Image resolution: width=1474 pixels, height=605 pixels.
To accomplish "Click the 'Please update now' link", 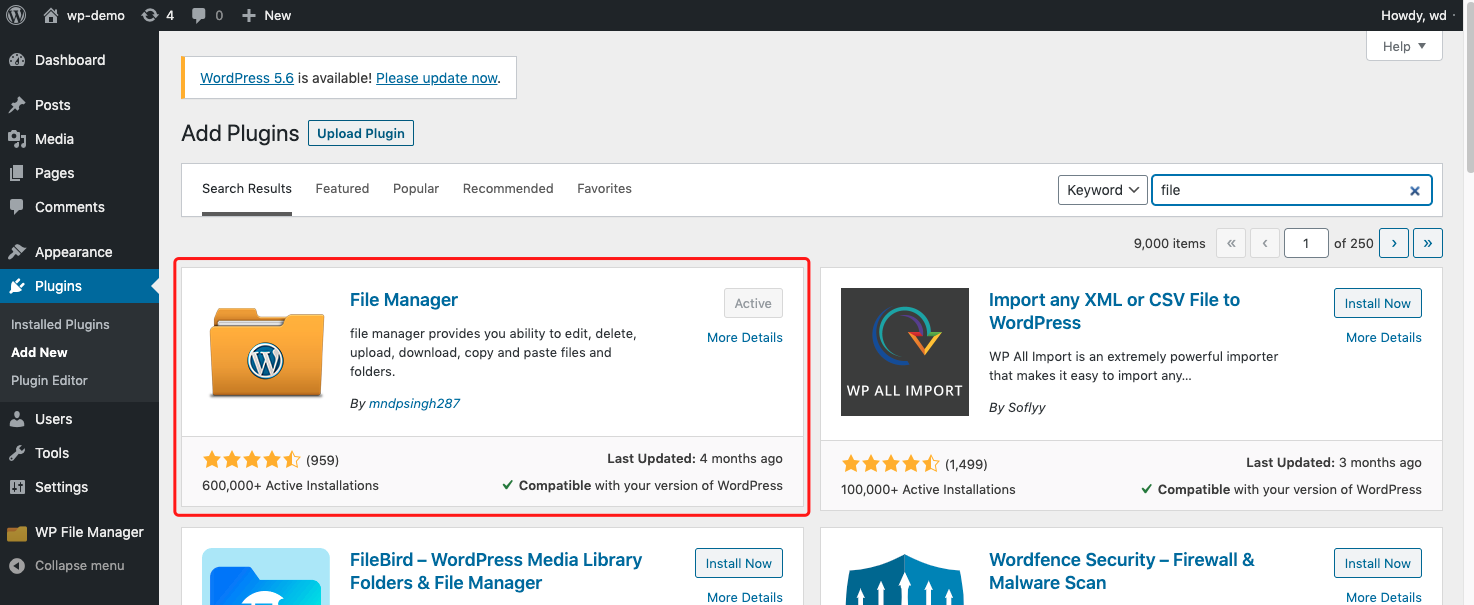I will click(x=437, y=78).
